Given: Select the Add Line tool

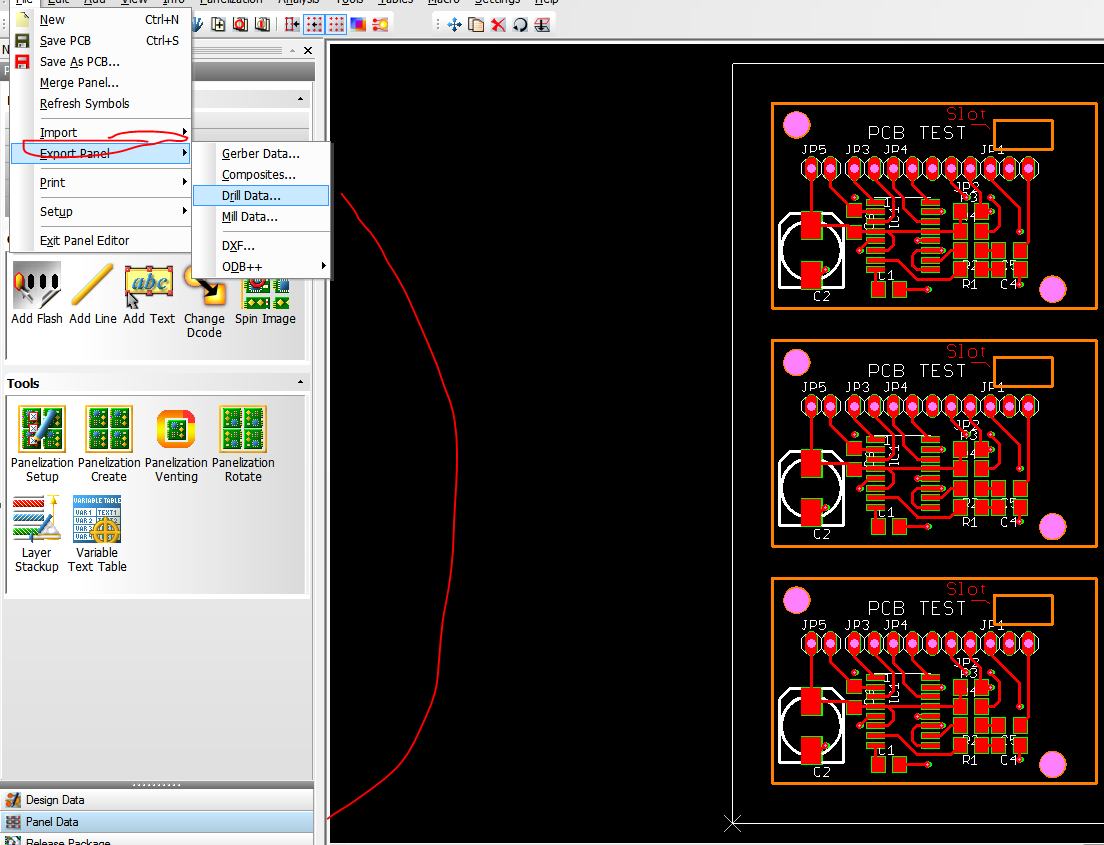Looking at the screenshot, I should (x=92, y=294).
